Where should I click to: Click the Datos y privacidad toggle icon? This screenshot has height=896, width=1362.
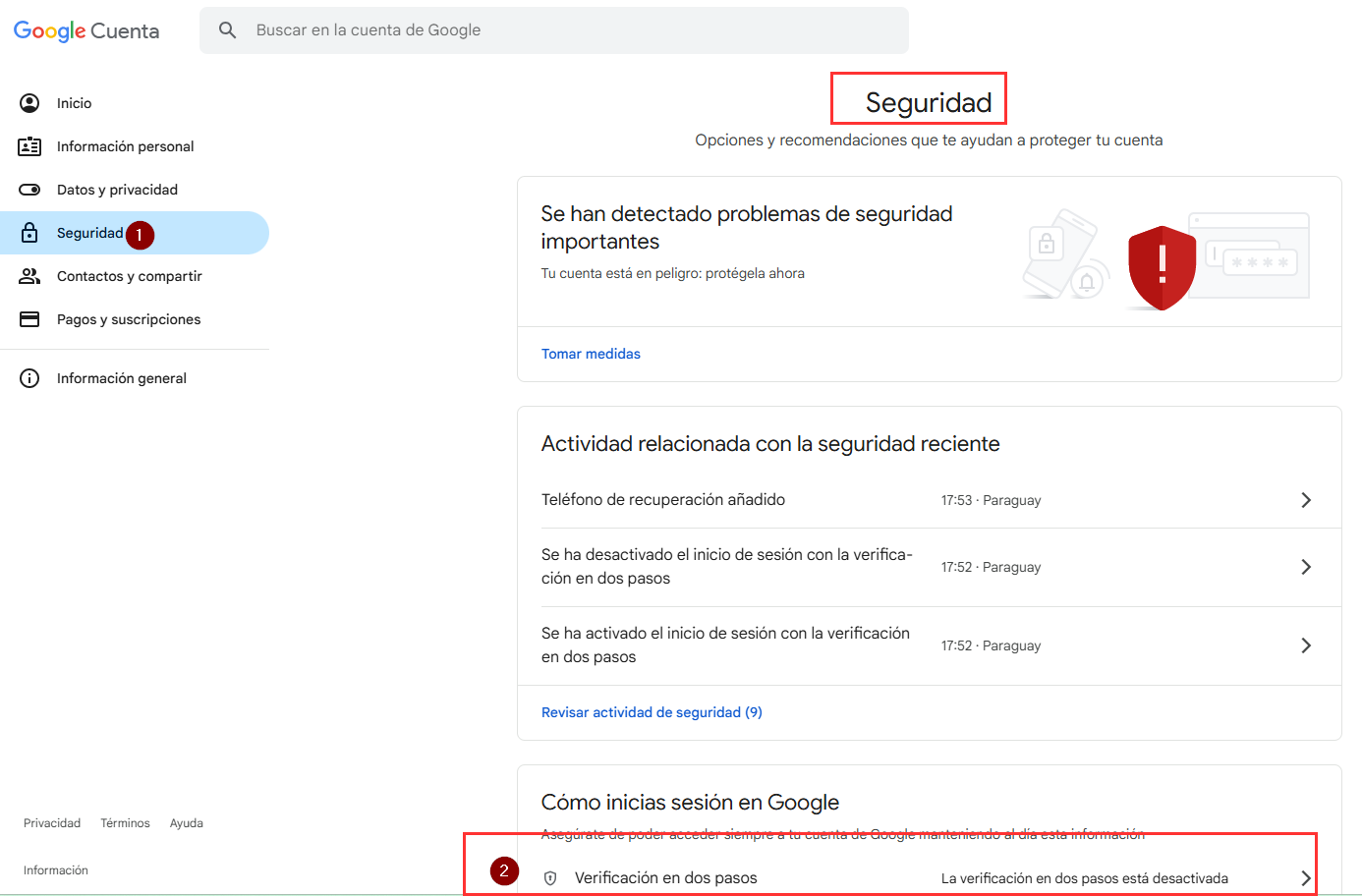pos(29,190)
